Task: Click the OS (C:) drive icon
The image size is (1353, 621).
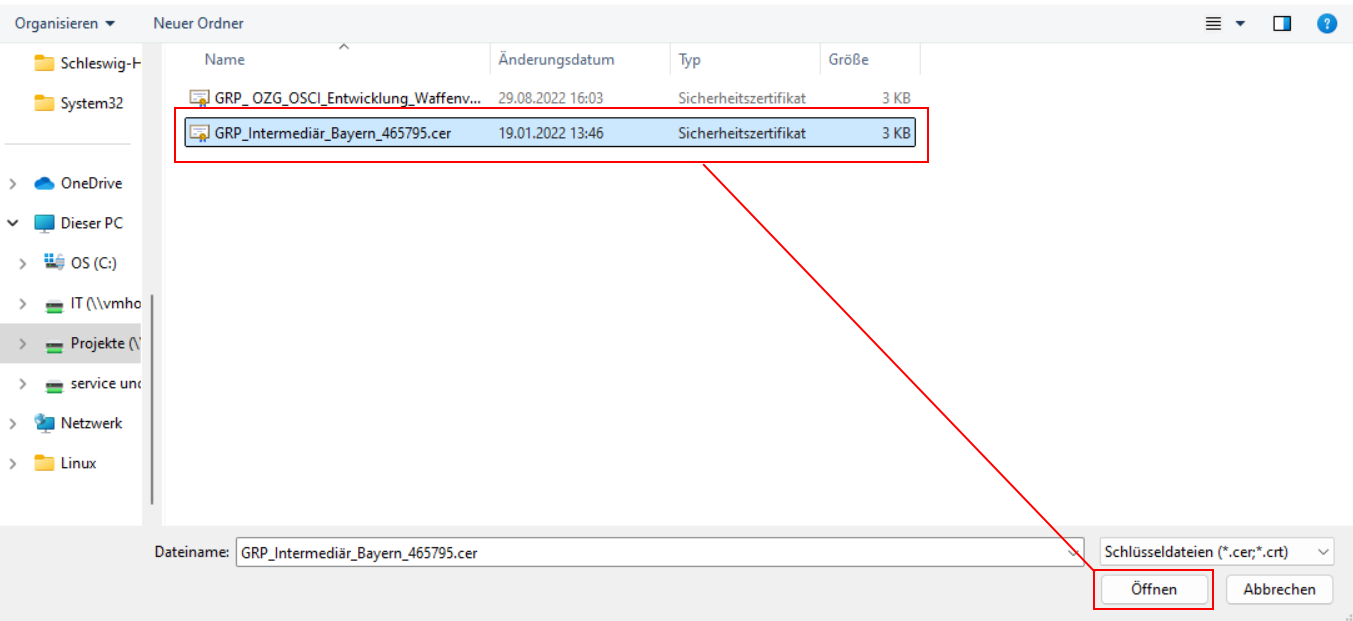Action: pyautogui.click(x=54, y=262)
